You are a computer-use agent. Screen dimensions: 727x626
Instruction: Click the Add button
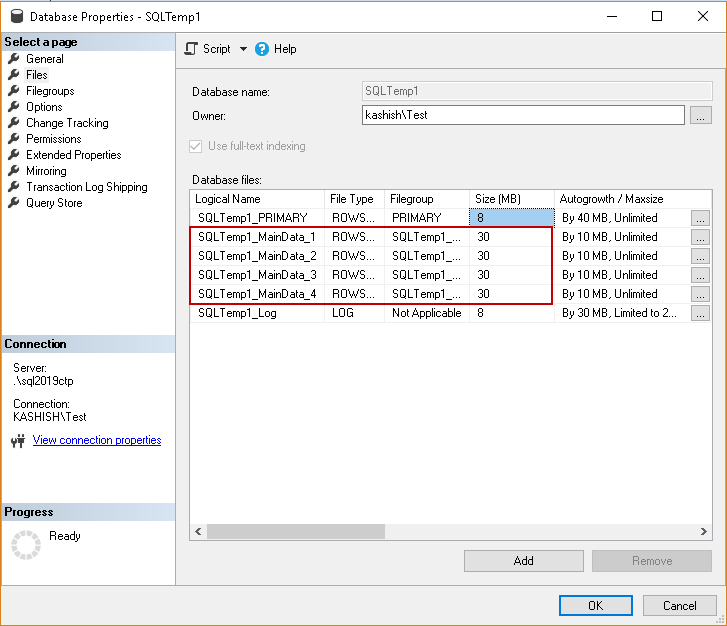pyautogui.click(x=523, y=561)
